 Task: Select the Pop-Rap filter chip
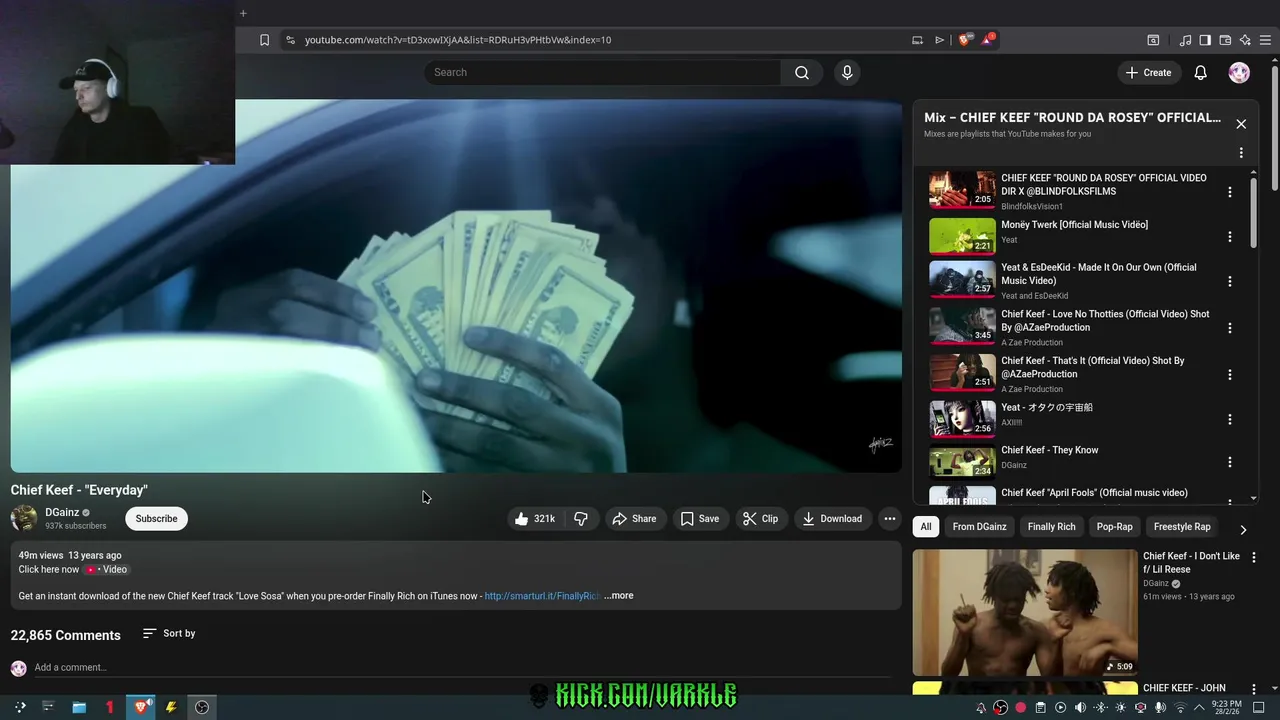coord(1115,527)
